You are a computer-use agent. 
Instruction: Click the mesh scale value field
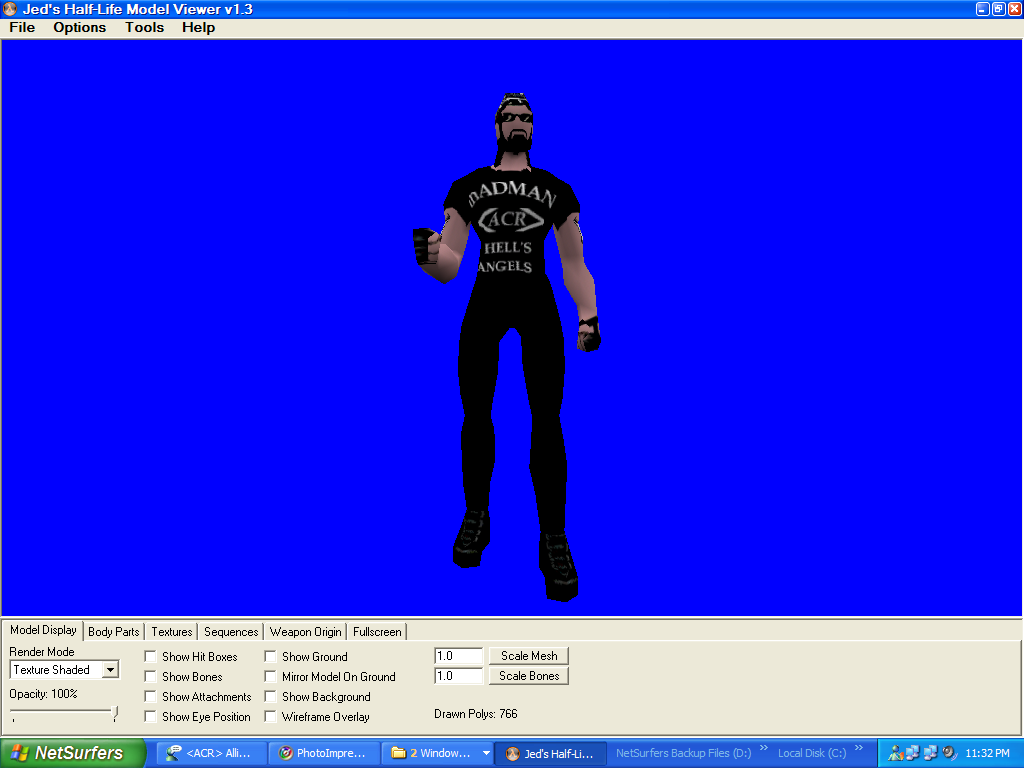tap(458, 656)
